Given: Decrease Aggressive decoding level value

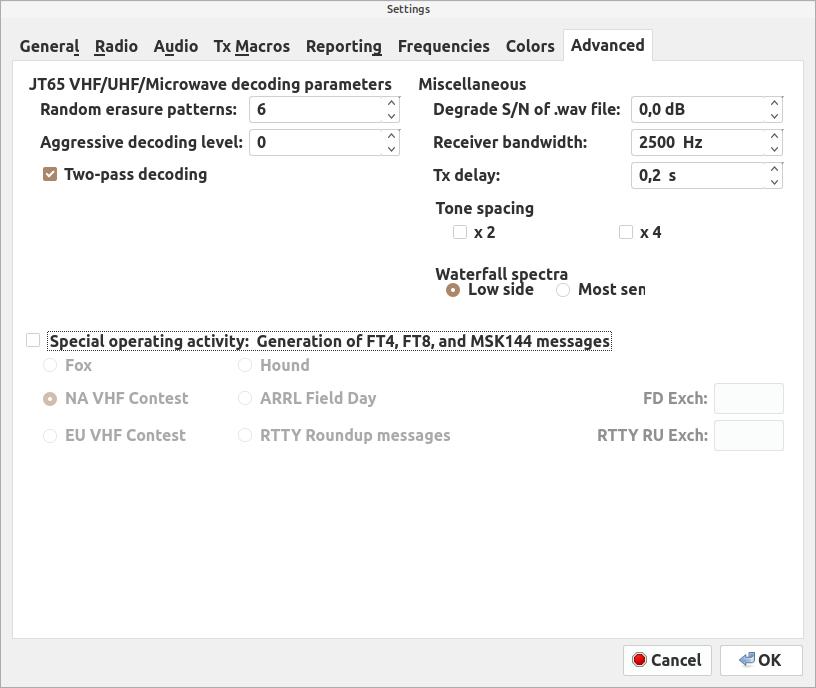Looking at the screenshot, I should tap(391, 149).
